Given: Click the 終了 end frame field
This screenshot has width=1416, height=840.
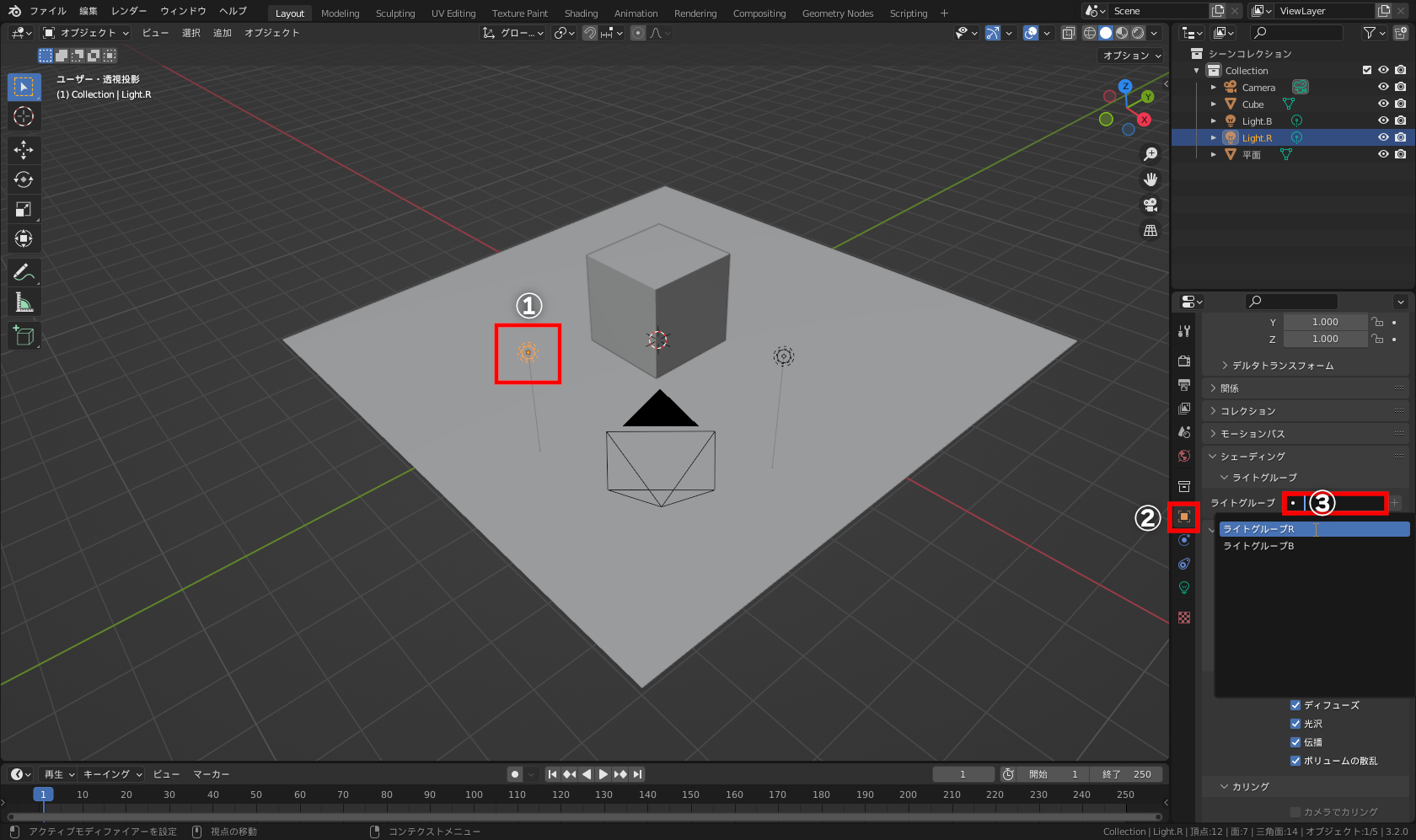Looking at the screenshot, I should (1127, 774).
